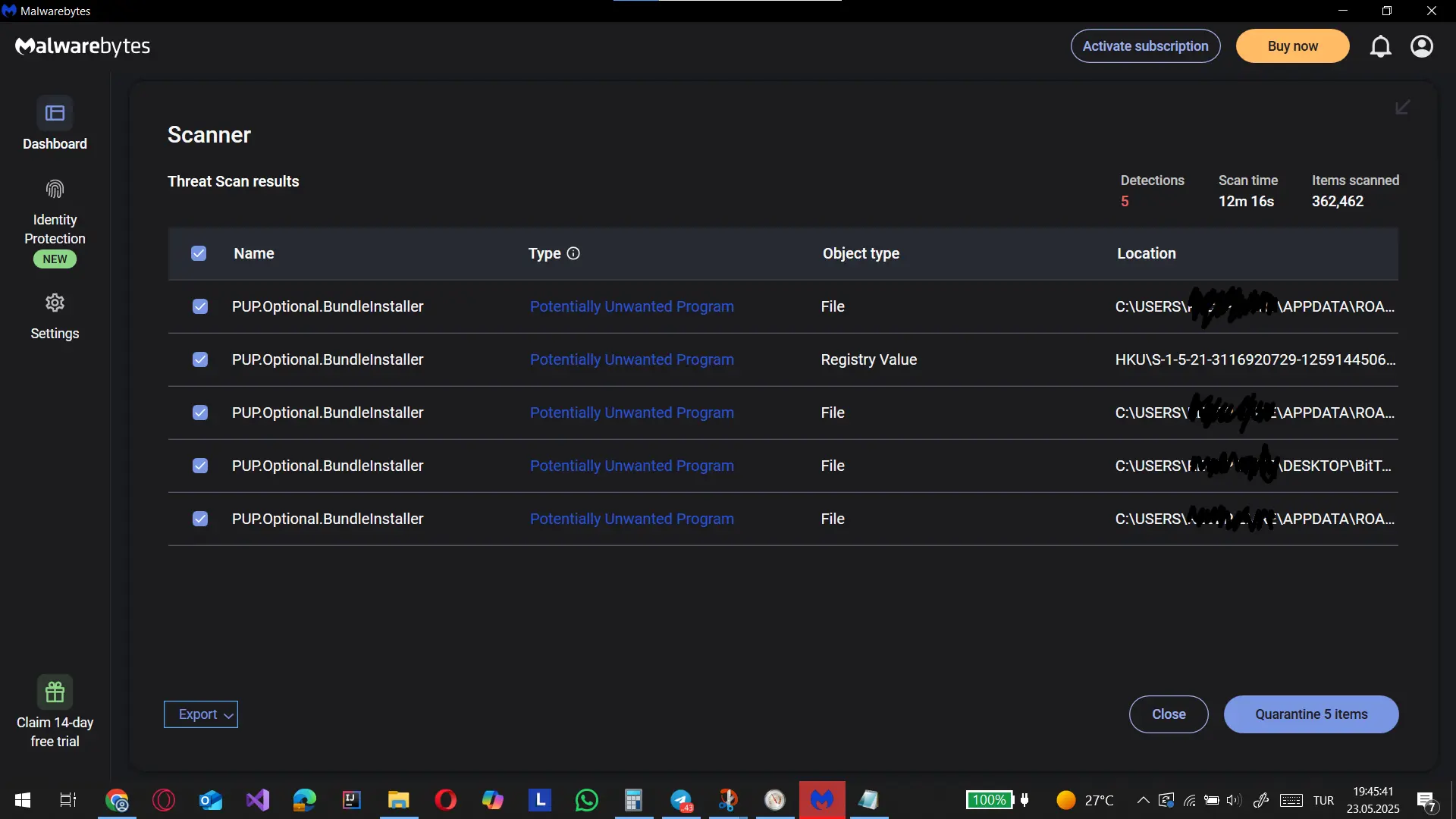
Task: Open Potentially Unwanted Program link in DESKTOP\BitT... row
Action: point(632,466)
